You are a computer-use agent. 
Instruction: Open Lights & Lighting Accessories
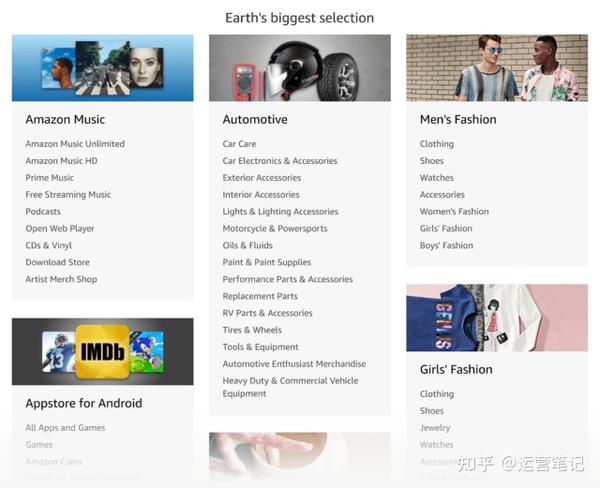(x=280, y=212)
